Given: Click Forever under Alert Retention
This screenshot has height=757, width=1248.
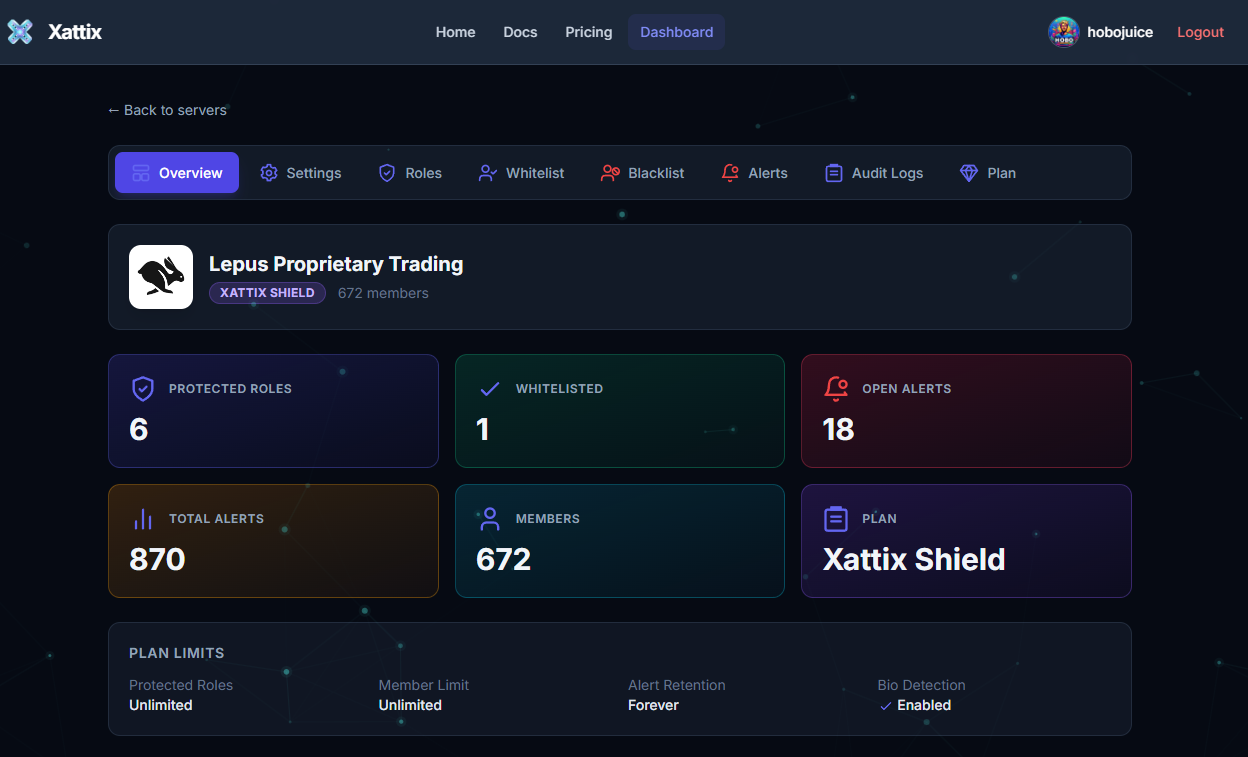Looking at the screenshot, I should click(x=653, y=705).
